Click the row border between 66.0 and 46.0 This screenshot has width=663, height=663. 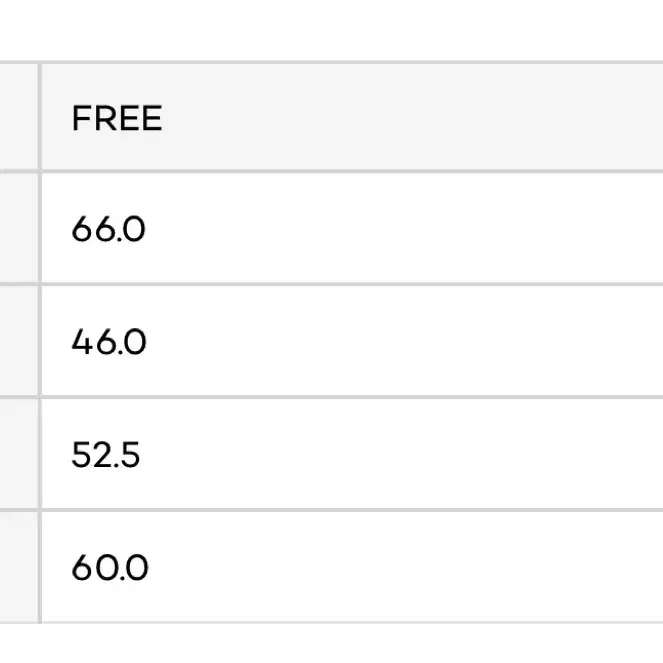click(332, 284)
